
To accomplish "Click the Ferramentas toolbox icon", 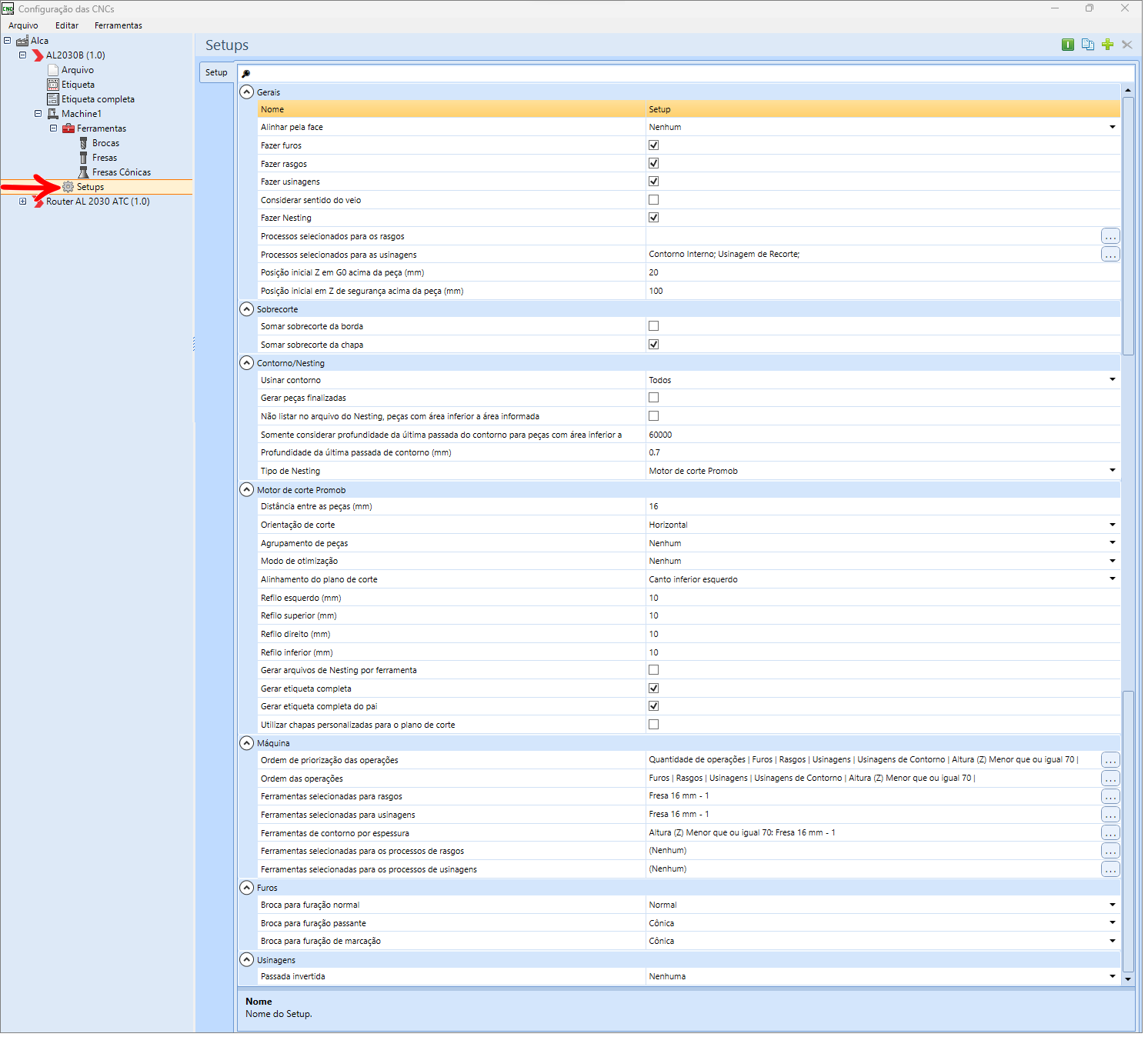I will click(68, 128).
